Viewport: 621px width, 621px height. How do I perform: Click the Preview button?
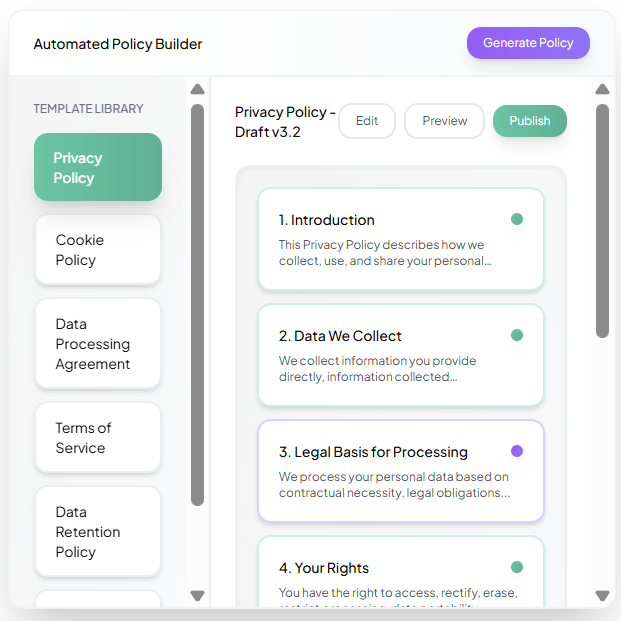pyautogui.click(x=444, y=121)
